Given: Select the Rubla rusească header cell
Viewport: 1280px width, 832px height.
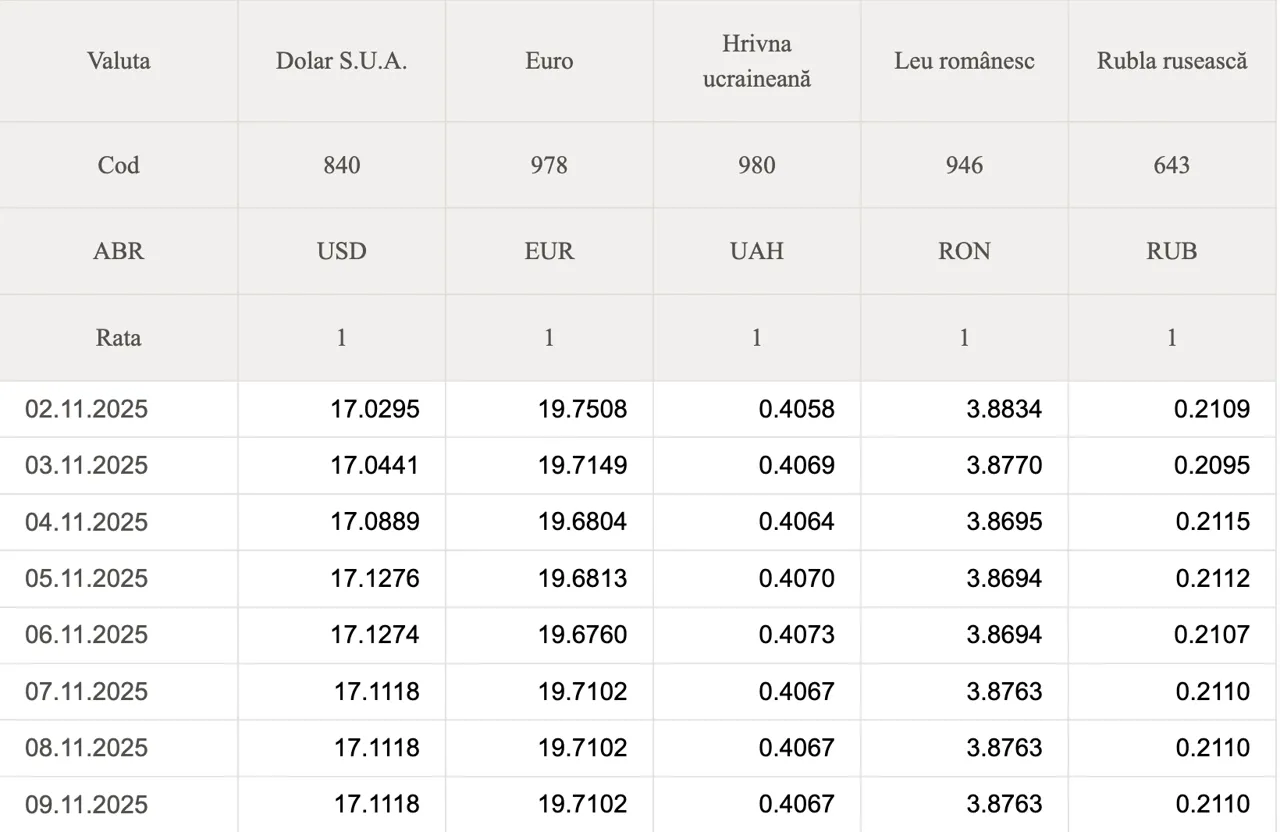Looking at the screenshot, I should (x=1172, y=61).
